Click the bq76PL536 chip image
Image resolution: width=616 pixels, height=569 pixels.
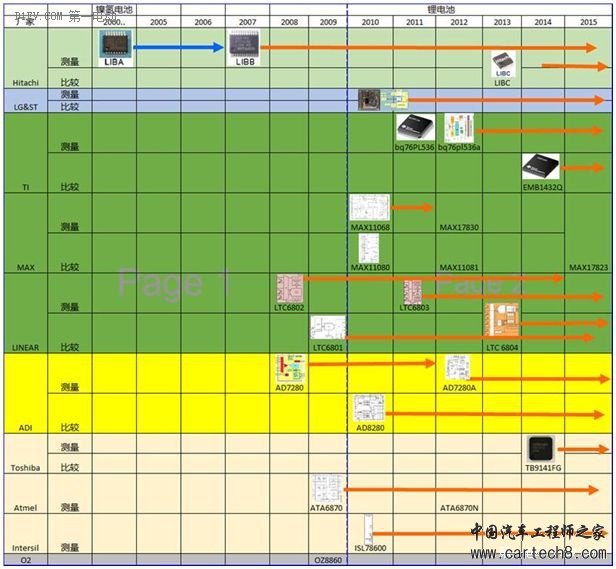click(414, 127)
